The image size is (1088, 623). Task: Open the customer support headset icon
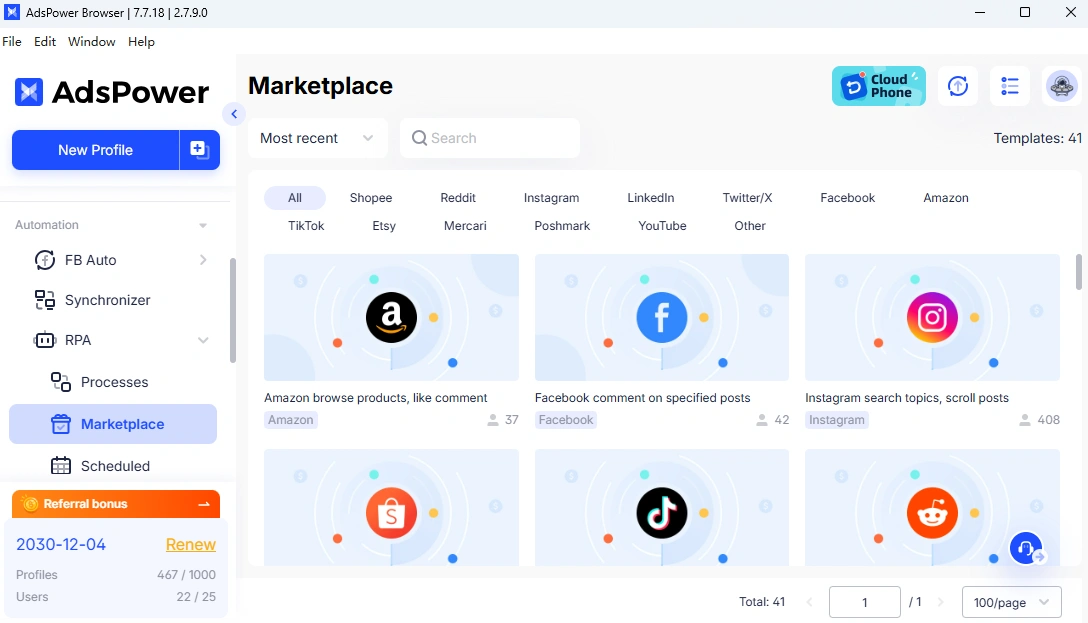pyautogui.click(x=1025, y=548)
